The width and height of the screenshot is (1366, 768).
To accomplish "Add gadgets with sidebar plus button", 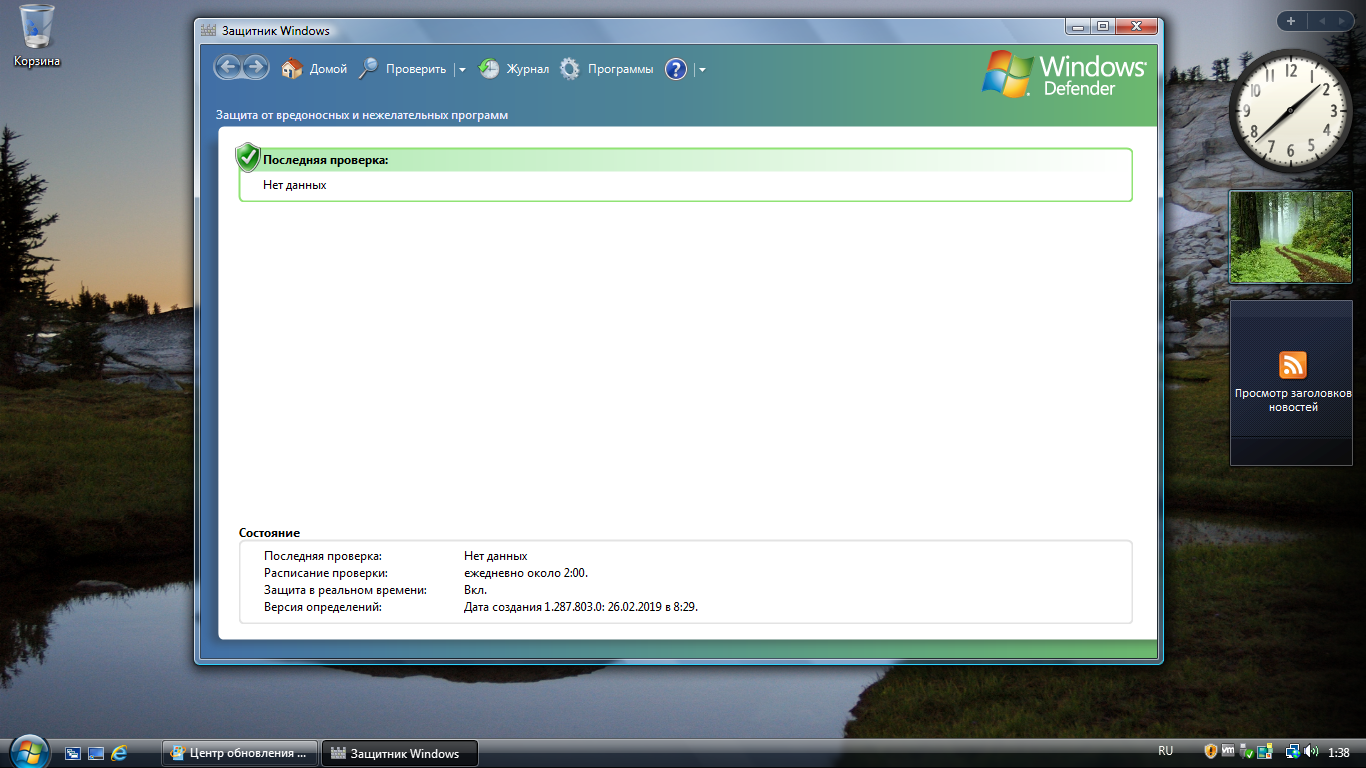I will point(1291,21).
